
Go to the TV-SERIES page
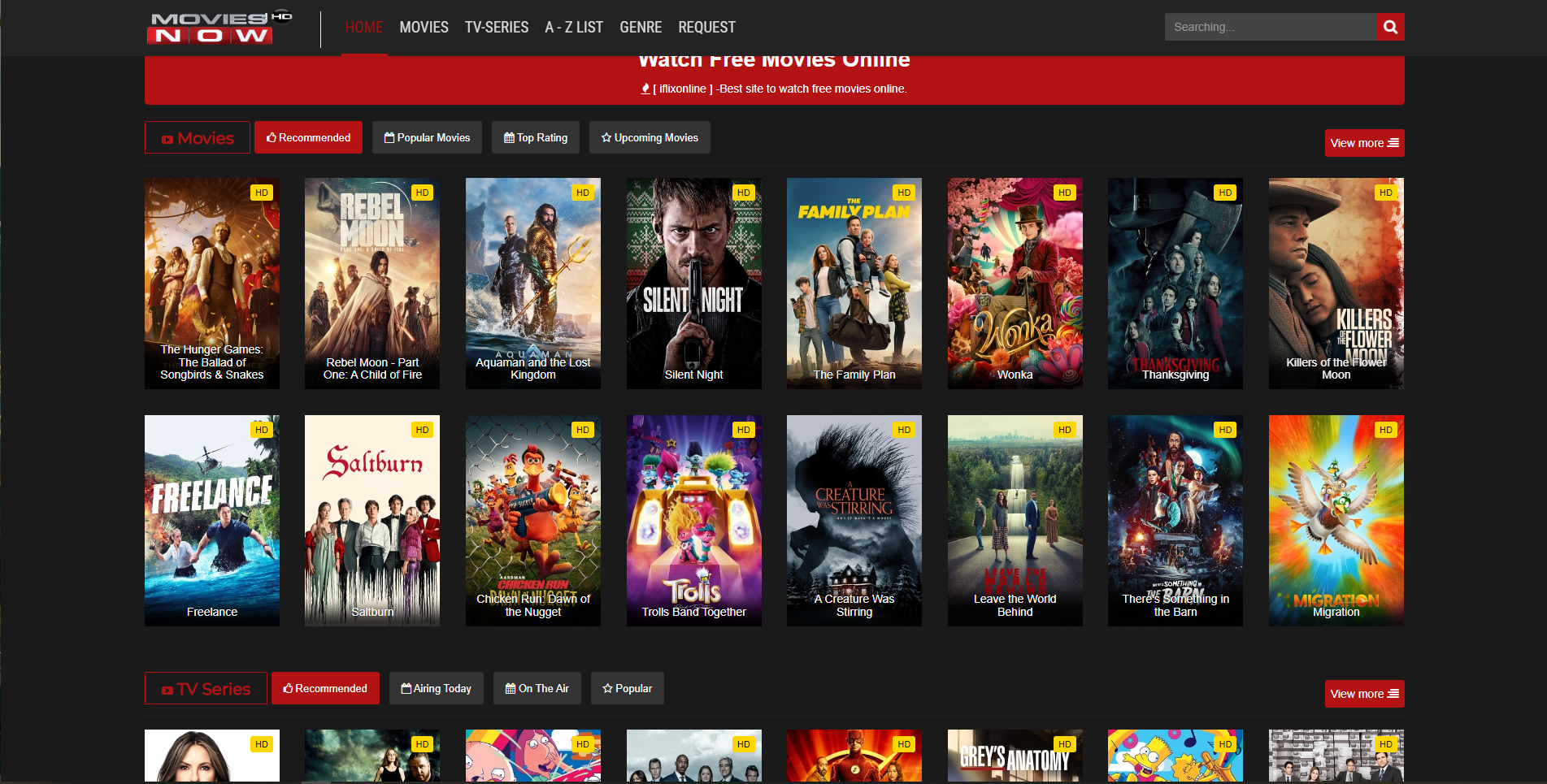(496, 28)
